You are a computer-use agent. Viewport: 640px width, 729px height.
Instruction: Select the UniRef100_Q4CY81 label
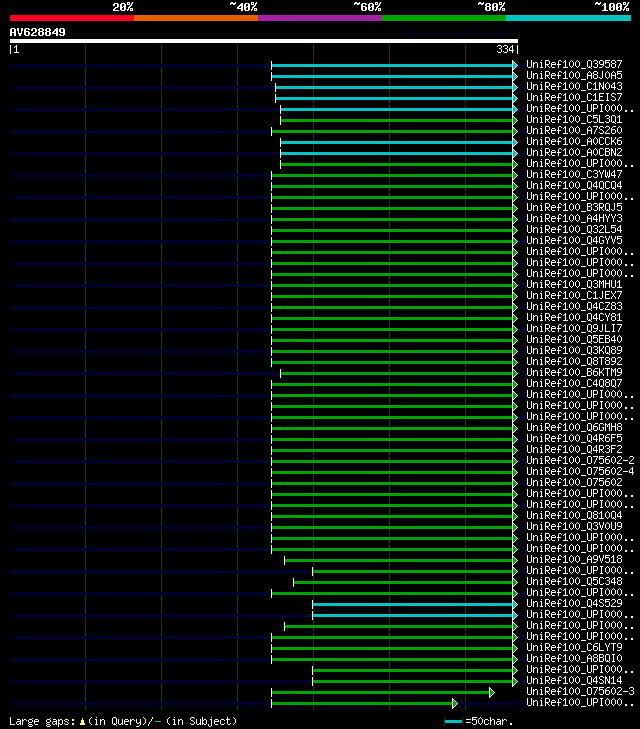pos(574,318)
